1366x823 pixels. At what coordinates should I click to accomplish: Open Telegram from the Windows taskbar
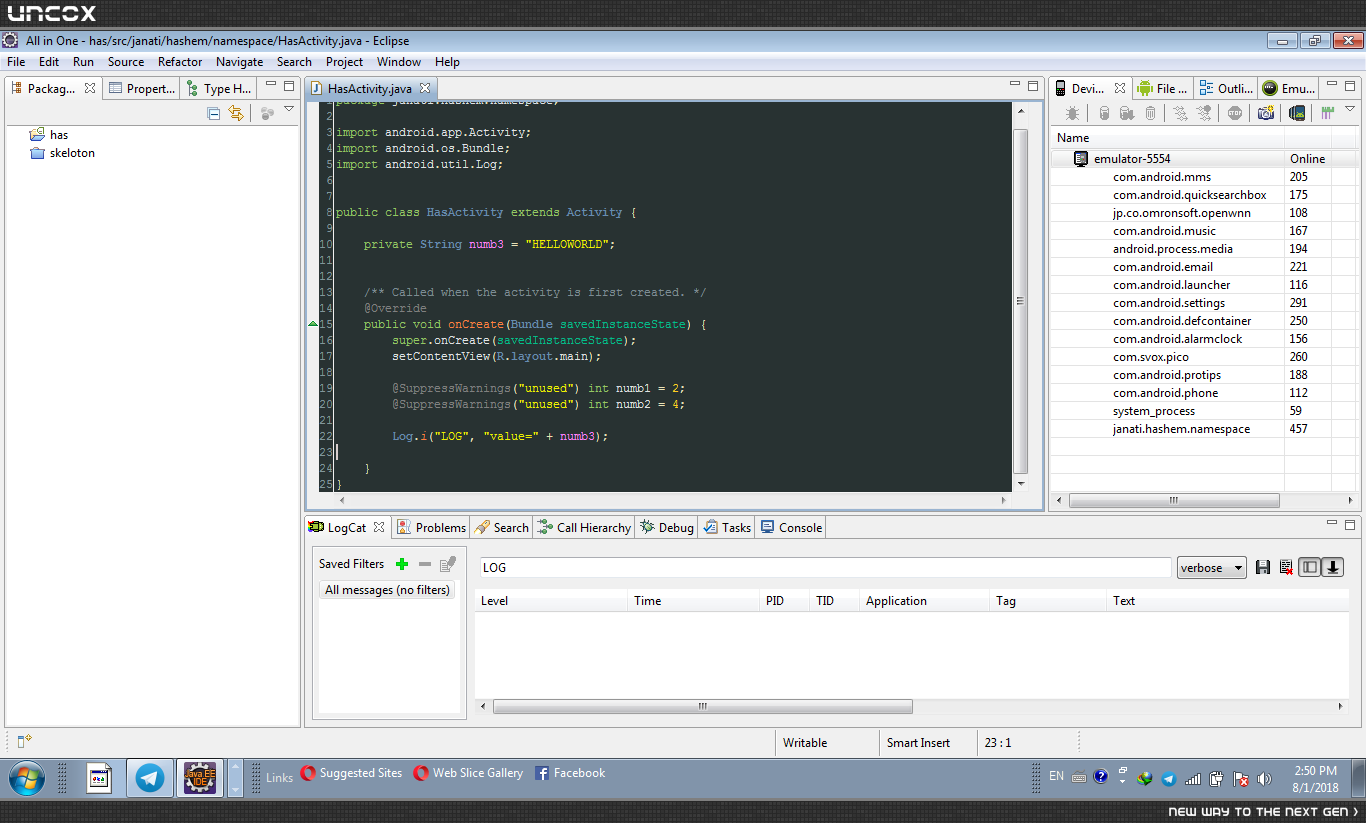point(150,777)
